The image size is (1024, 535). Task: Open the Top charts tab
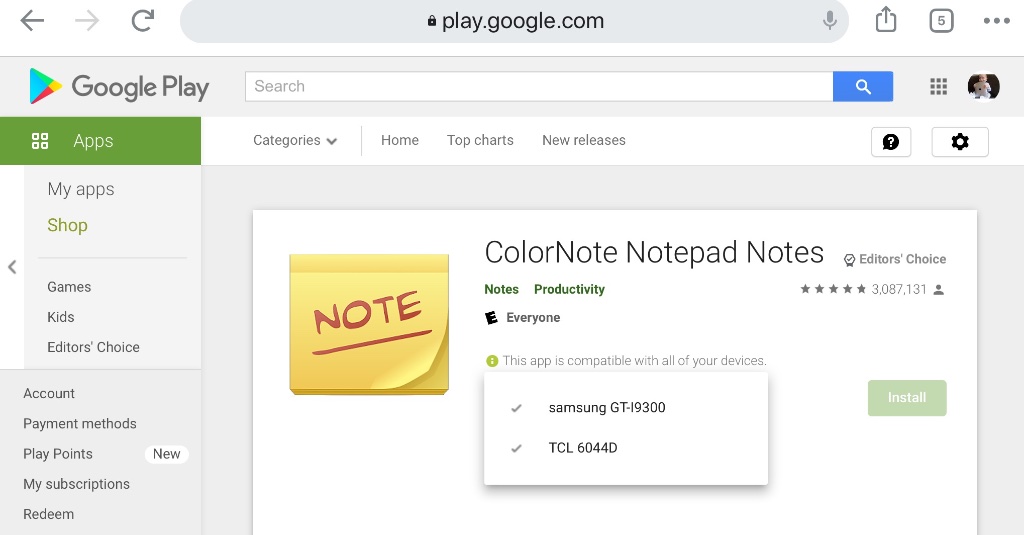point(480,140)
